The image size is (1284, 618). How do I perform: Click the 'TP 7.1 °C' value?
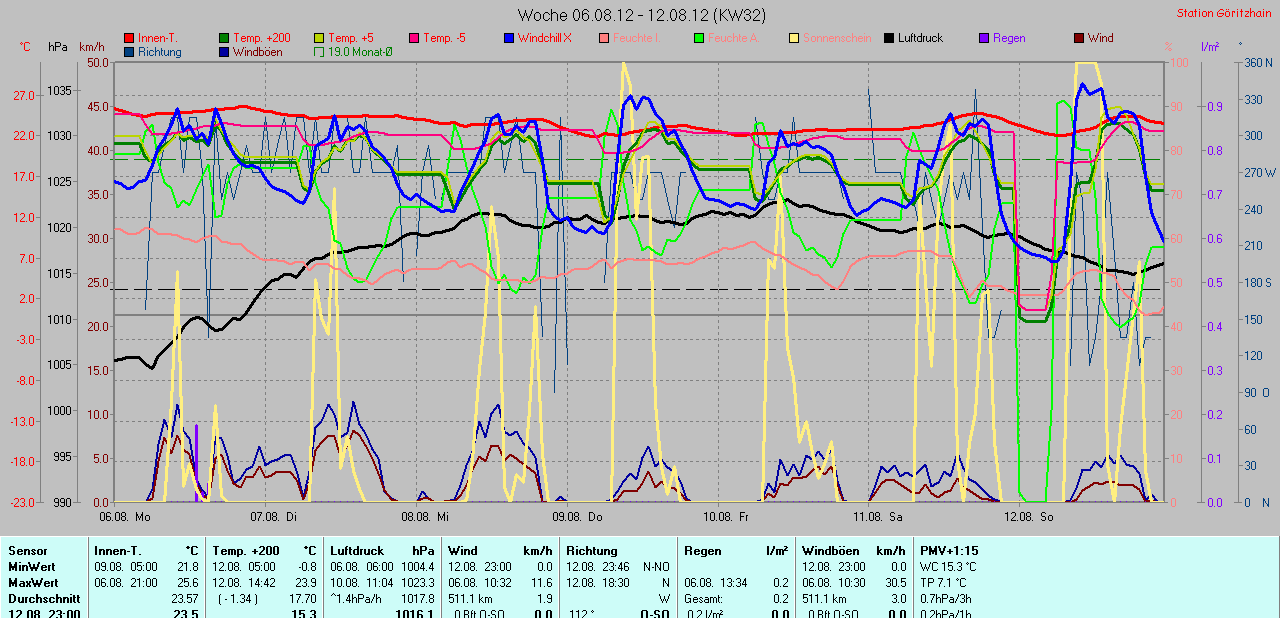pos(945,582)
